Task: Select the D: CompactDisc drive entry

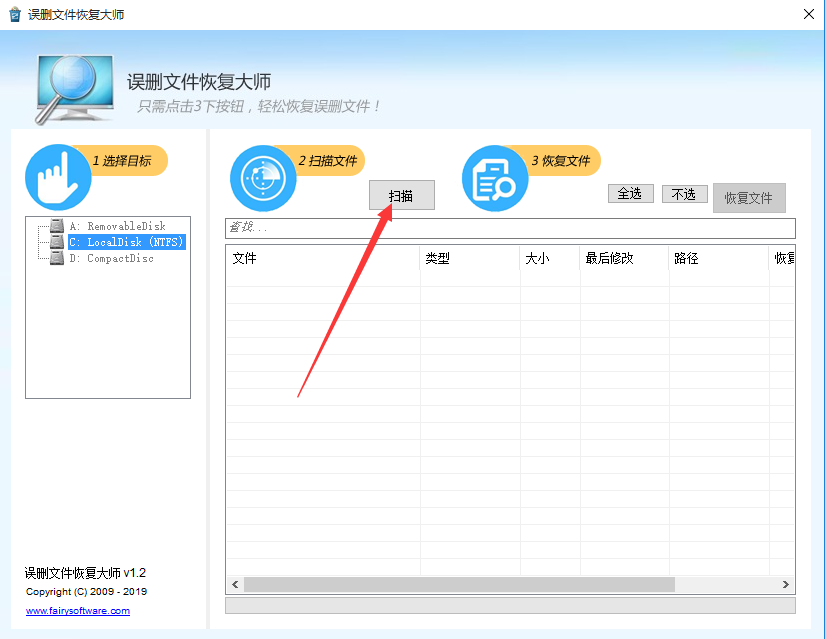Action: pyautogui.click(x=110, y=256)
